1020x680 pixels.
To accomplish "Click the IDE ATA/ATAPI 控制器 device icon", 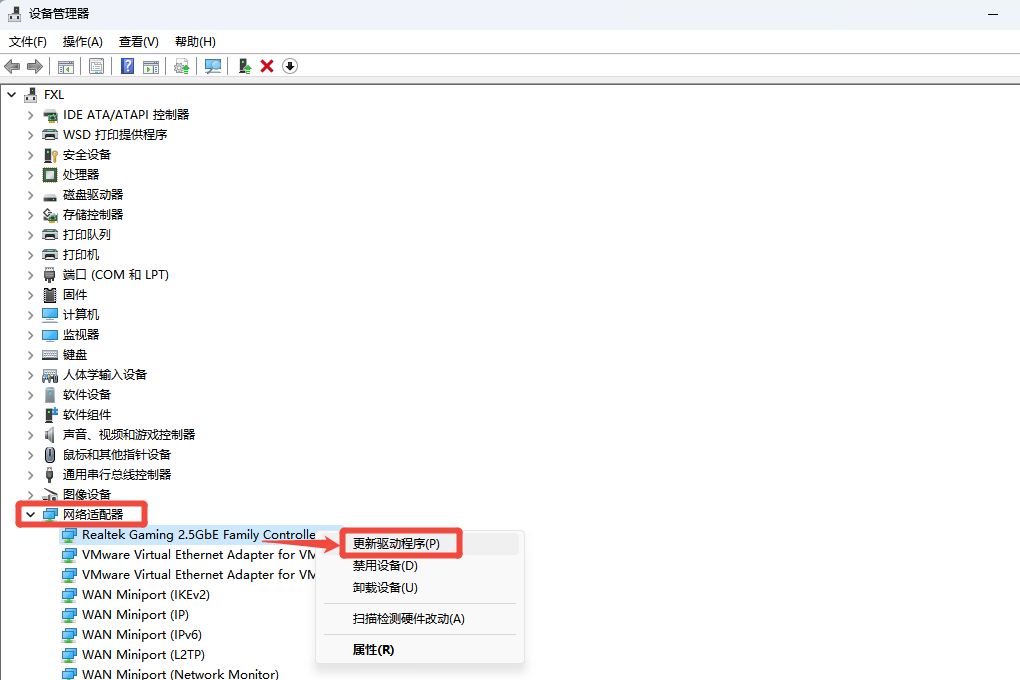I will click(x=50, y=115).
